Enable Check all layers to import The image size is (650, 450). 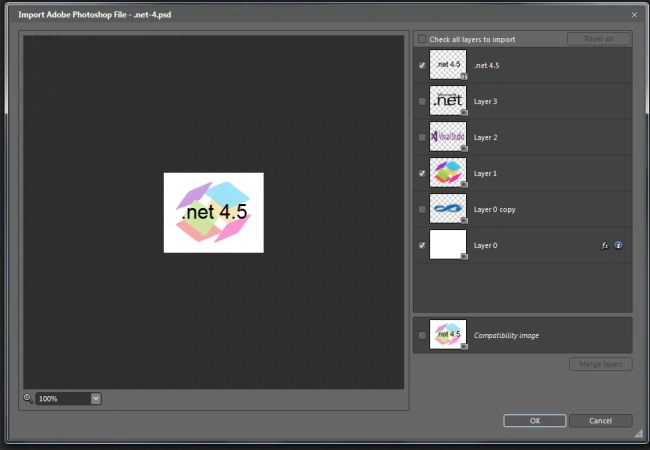click(x=422, y=39)
